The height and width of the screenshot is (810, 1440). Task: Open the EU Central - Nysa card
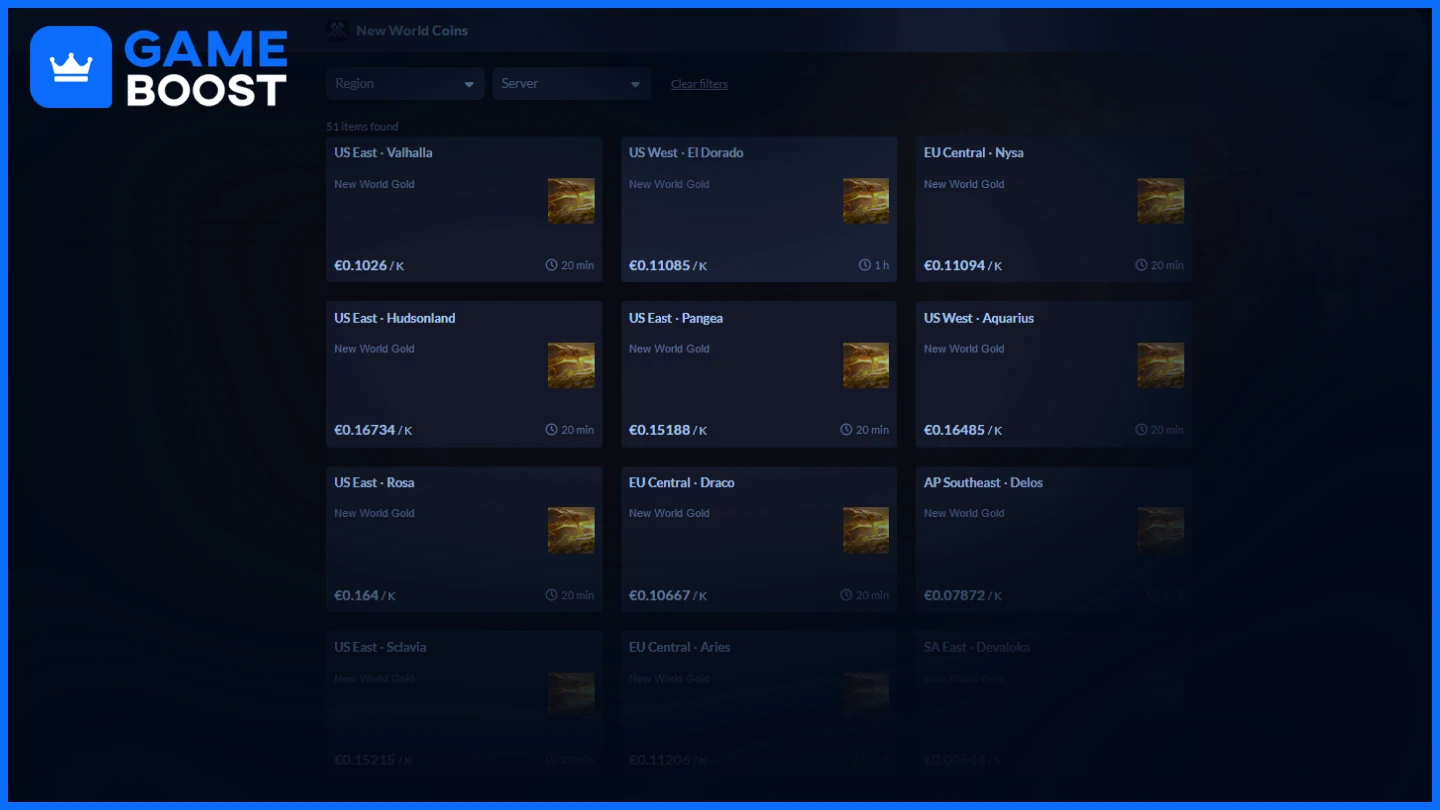coord(1054,209)
